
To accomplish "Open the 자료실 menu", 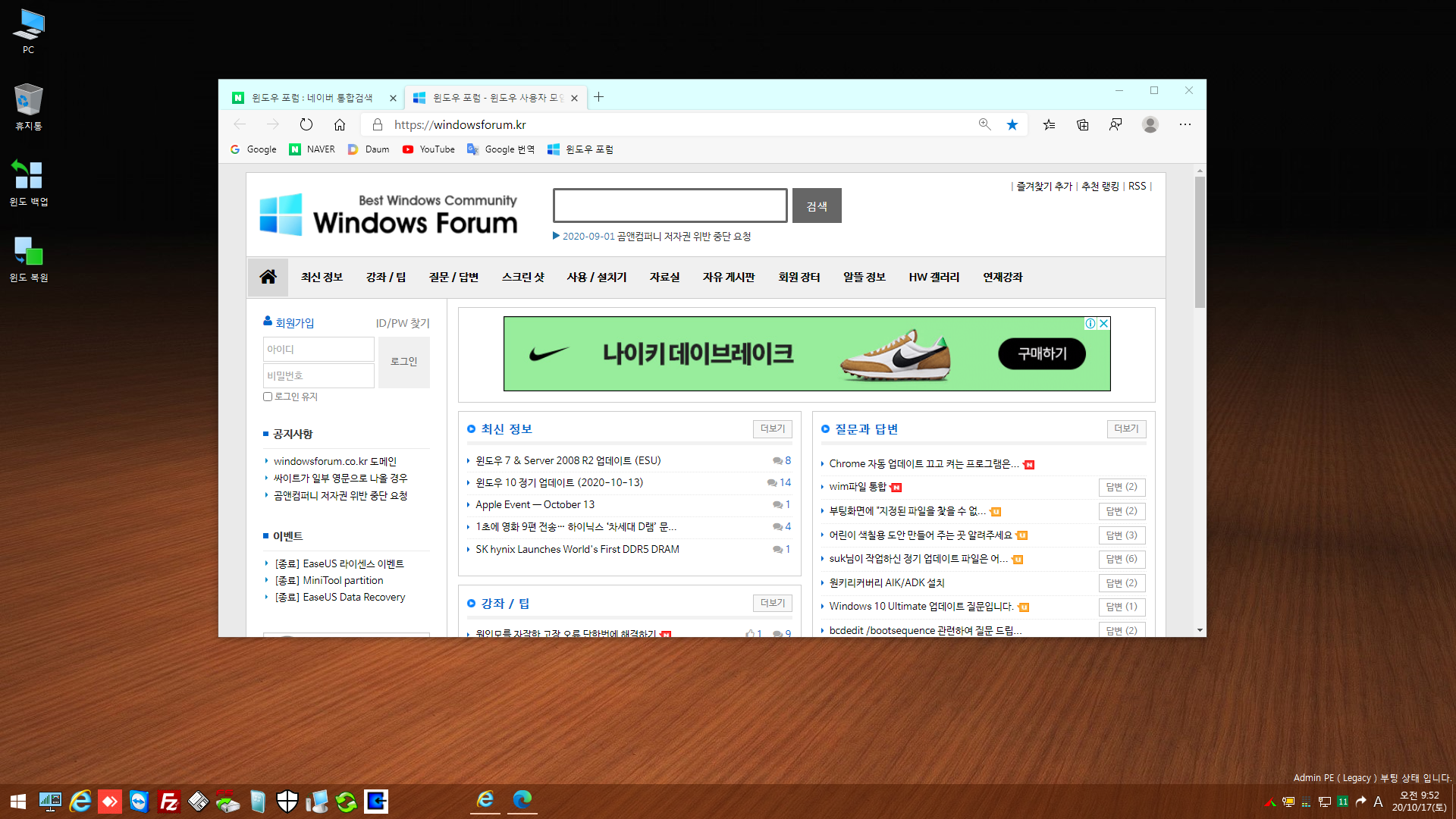I will (x=664, y=277).
